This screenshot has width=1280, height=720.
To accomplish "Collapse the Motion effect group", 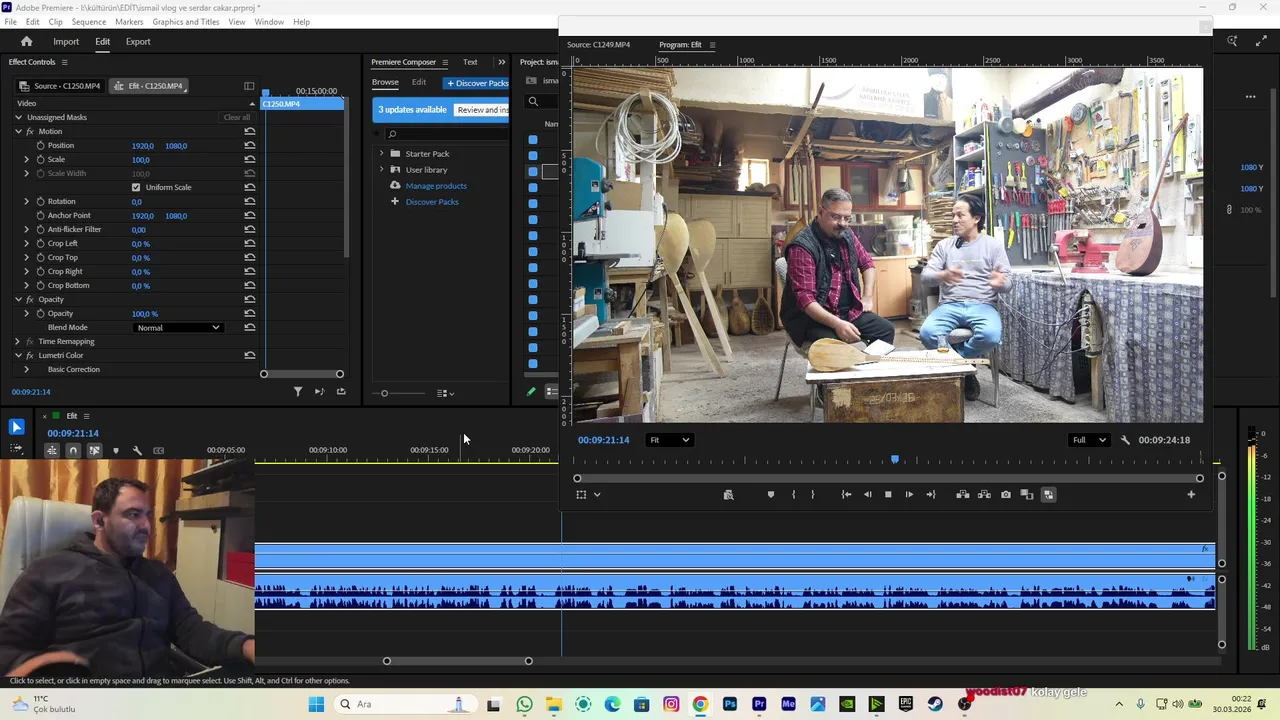I will [x=18, y=131].
